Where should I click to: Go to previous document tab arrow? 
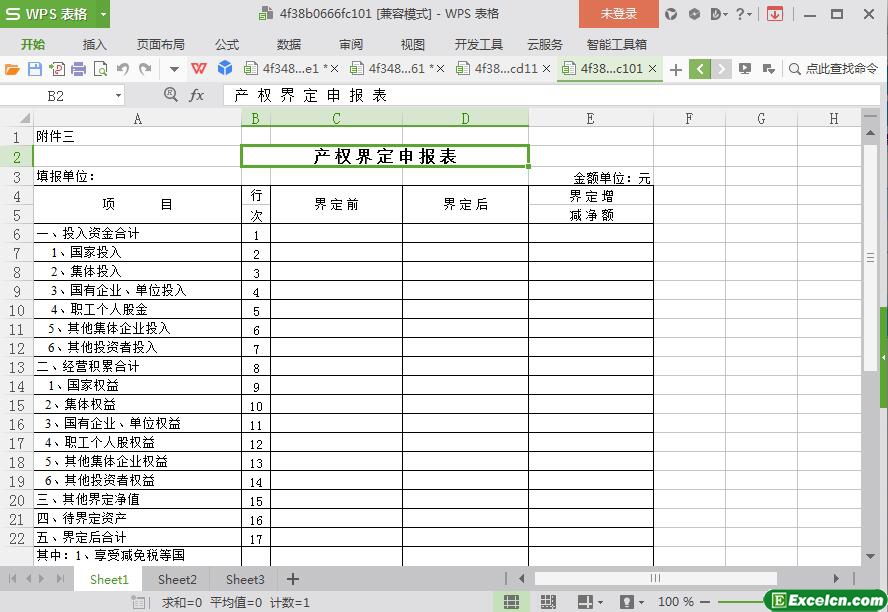click(x=700, y=69)
